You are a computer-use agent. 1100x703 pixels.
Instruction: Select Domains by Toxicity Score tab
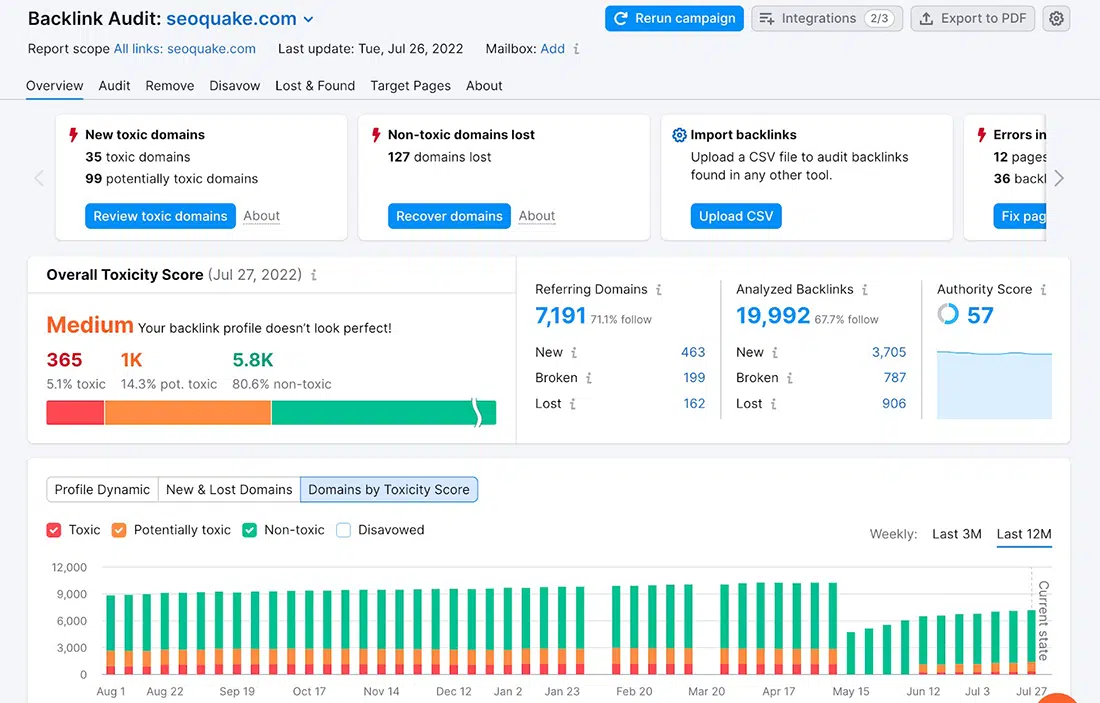[x=389, y=490]
